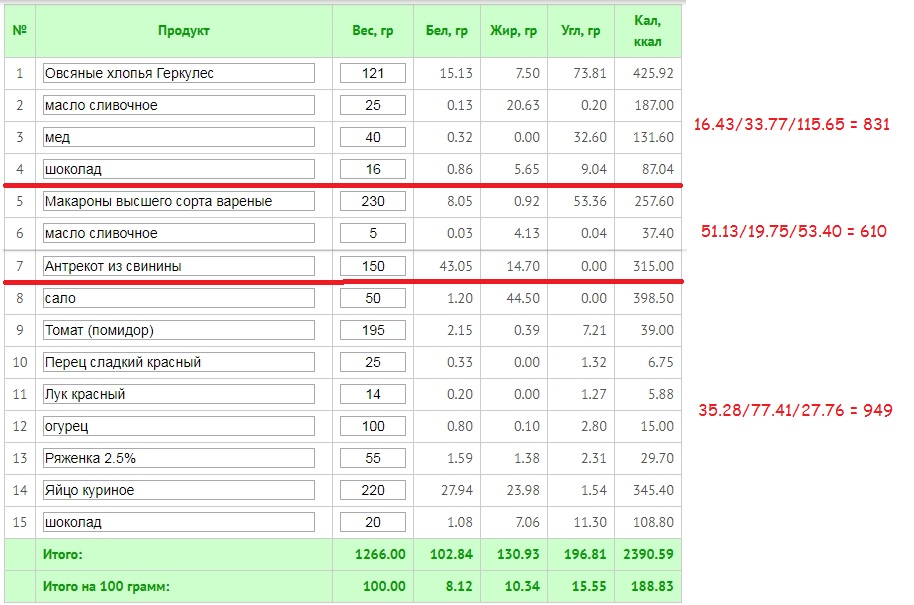Click the Продукт column header
The height and width of the screenshot is (605, 914).
(184, 31)
